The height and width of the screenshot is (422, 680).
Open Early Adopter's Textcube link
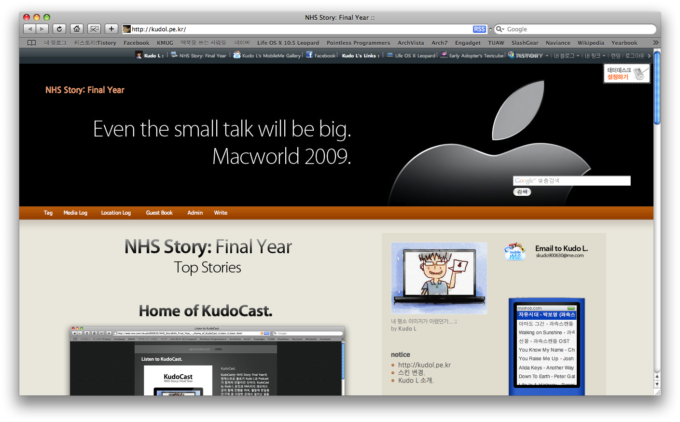pyautogui.click(x=476, y=56)
